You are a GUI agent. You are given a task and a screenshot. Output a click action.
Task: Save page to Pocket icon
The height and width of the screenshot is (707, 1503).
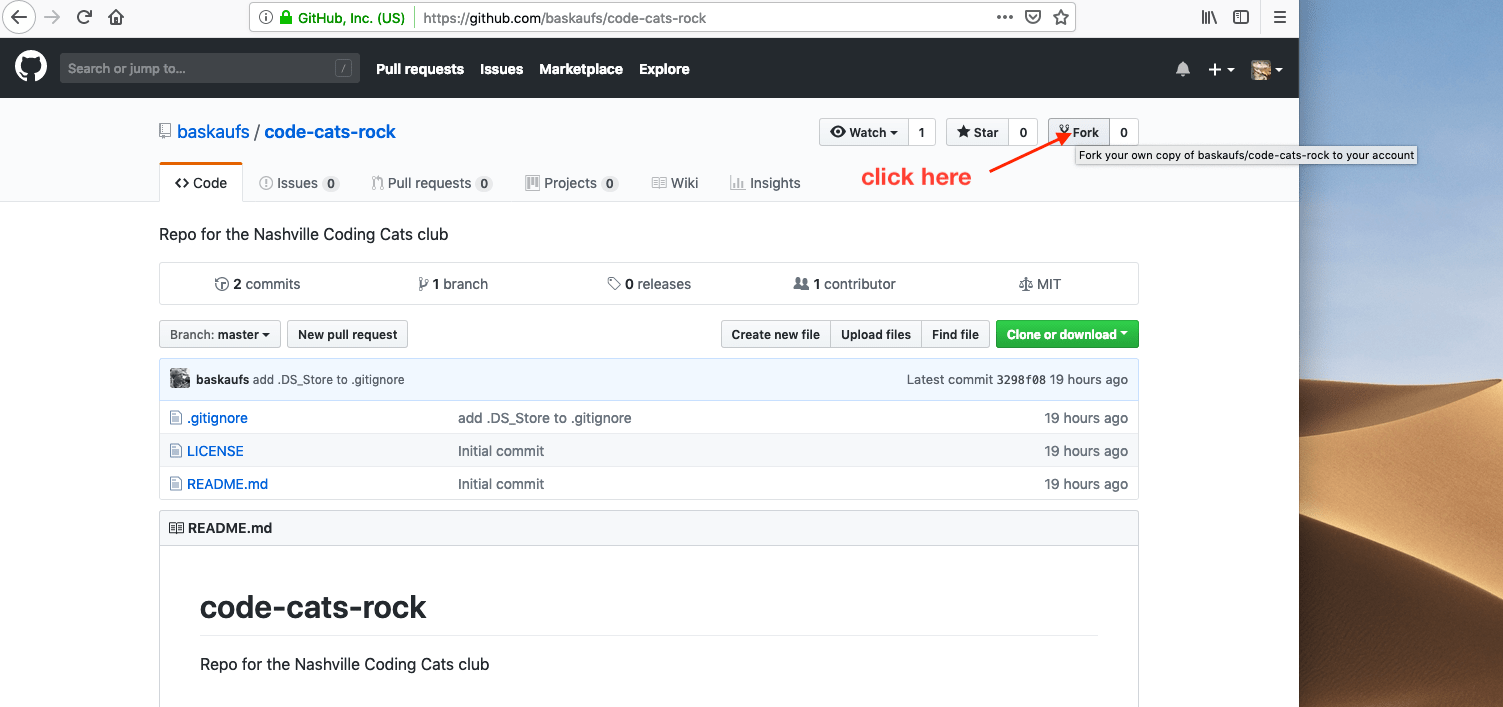(1033, 17)
